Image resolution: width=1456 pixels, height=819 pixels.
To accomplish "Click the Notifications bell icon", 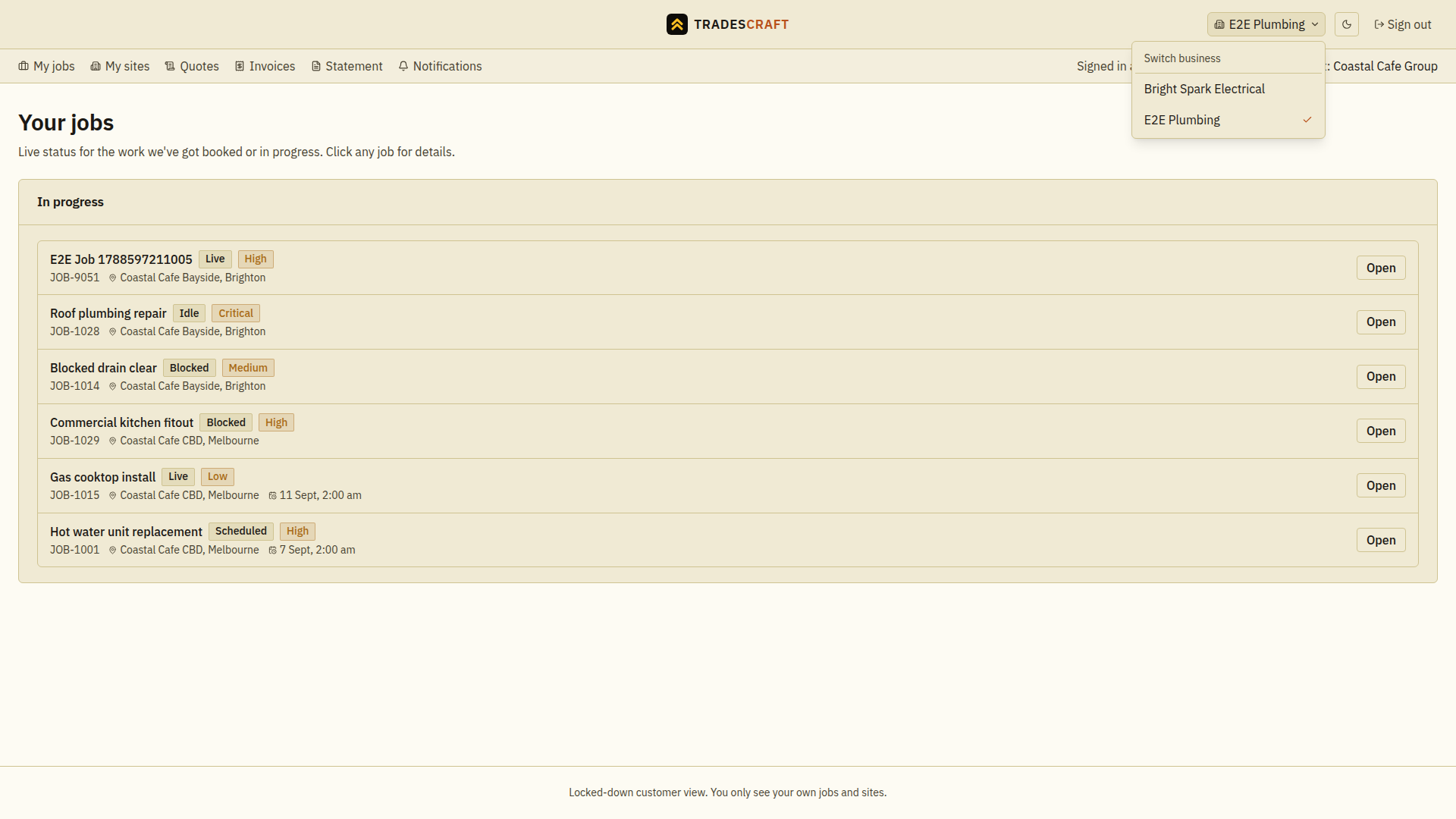I will click(403, 66).
